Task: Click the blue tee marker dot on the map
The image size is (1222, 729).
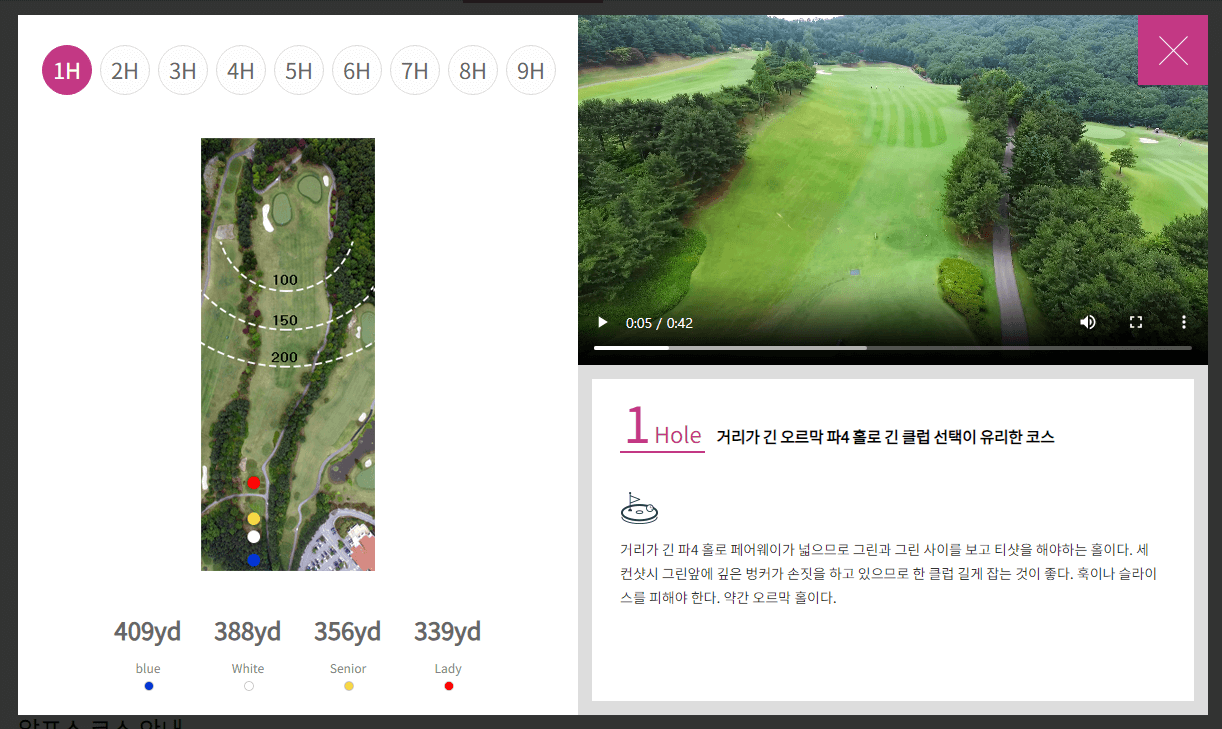Action: pos(253,560)
